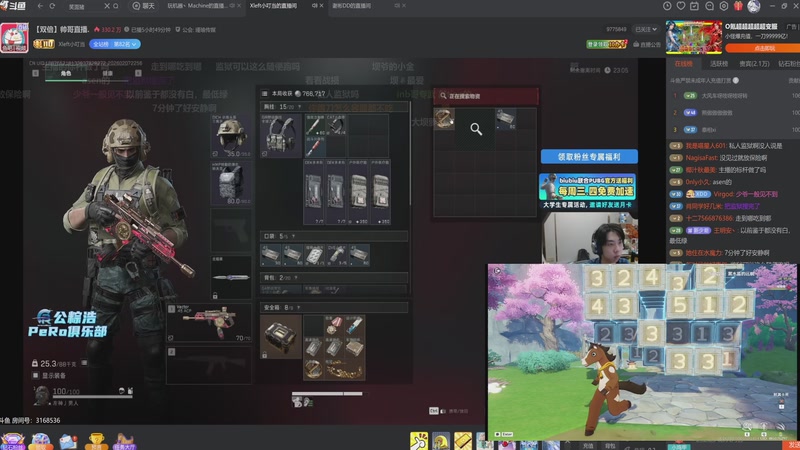Open messages speech bubble icon

click(x=709, y=6)
